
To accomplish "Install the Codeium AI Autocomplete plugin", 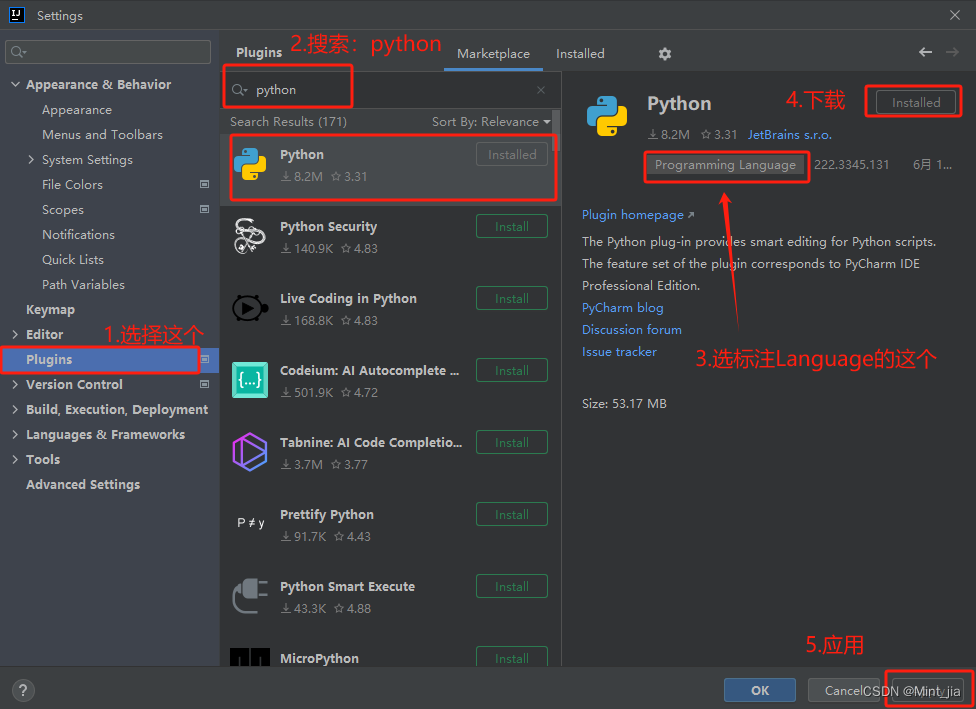I will pyautogui.click(x=512, y=370).
